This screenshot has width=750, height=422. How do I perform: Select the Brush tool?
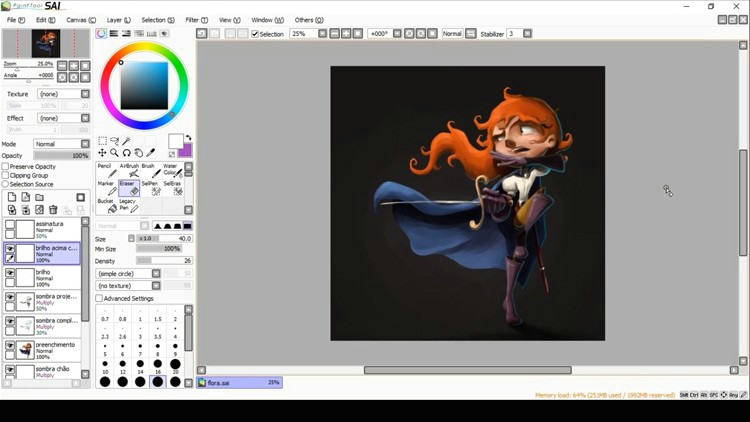[x=151, y=170]
